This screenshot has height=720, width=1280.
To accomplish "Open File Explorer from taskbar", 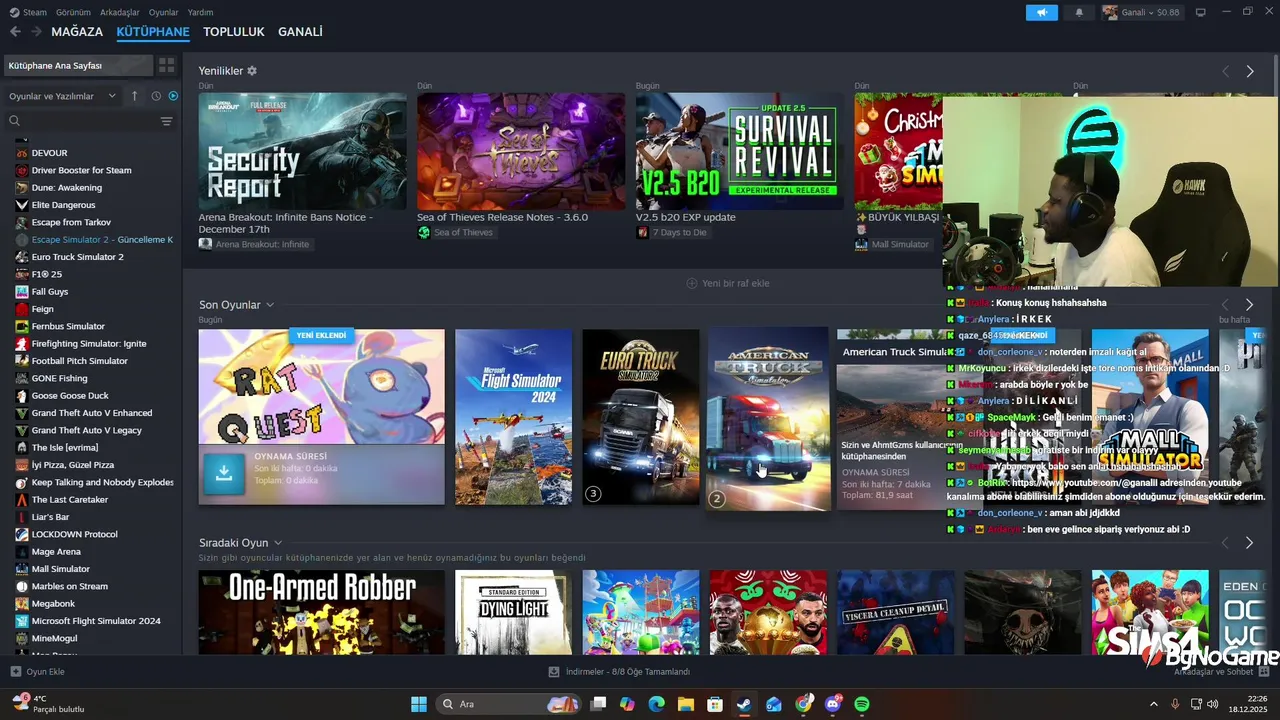I will point(686,704).
